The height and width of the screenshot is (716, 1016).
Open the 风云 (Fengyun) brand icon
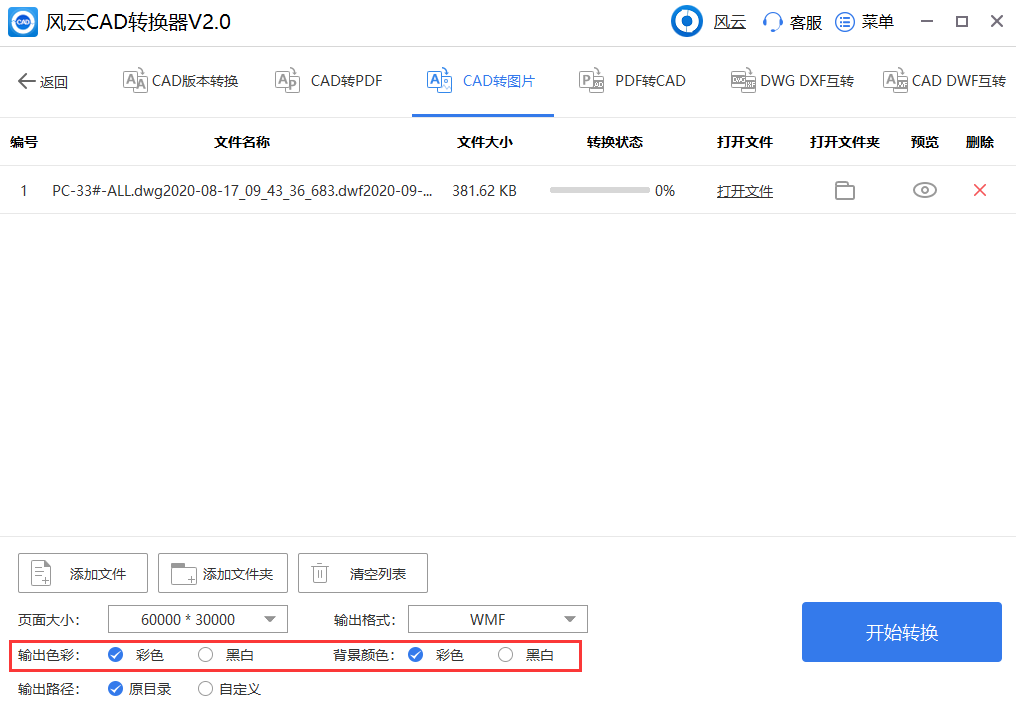point(687,21)
